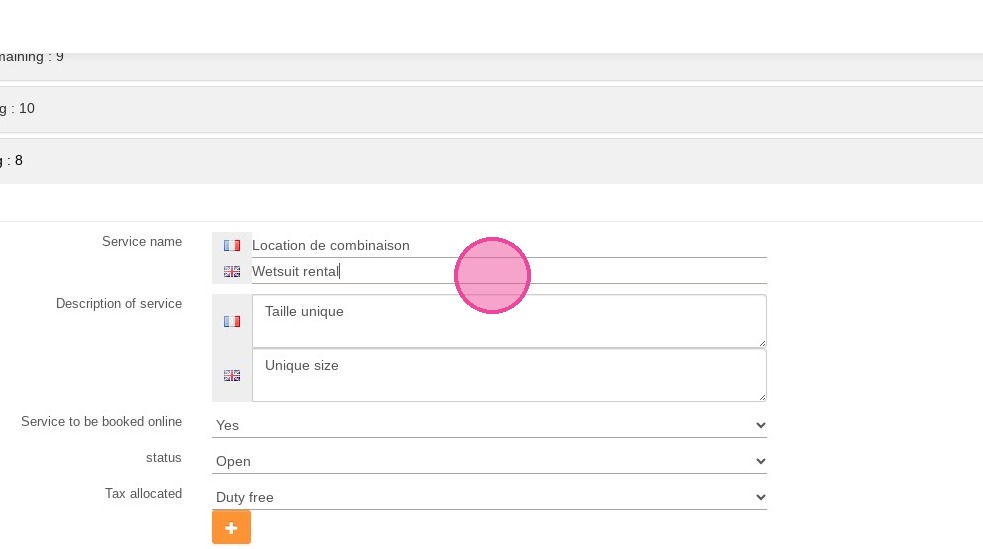Screen dimensions: 983x549
Task: Click the 'Tax allocated' label
Action: pos(144,493)
